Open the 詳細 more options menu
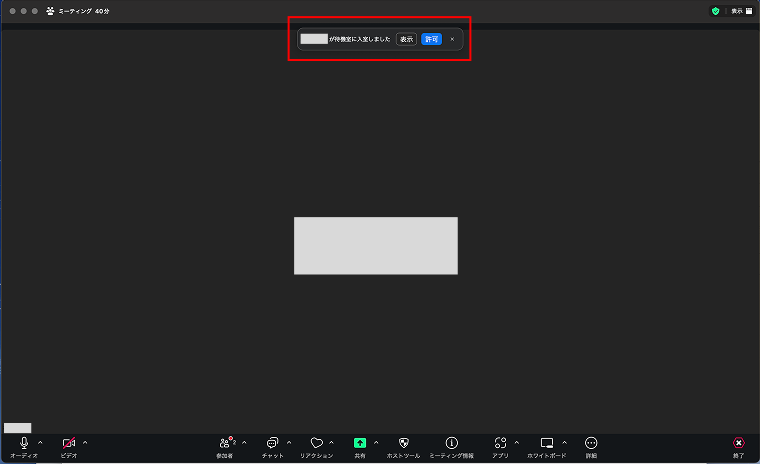Image resolution: width=760 pixels, height=464 pixels. (591, 443)
